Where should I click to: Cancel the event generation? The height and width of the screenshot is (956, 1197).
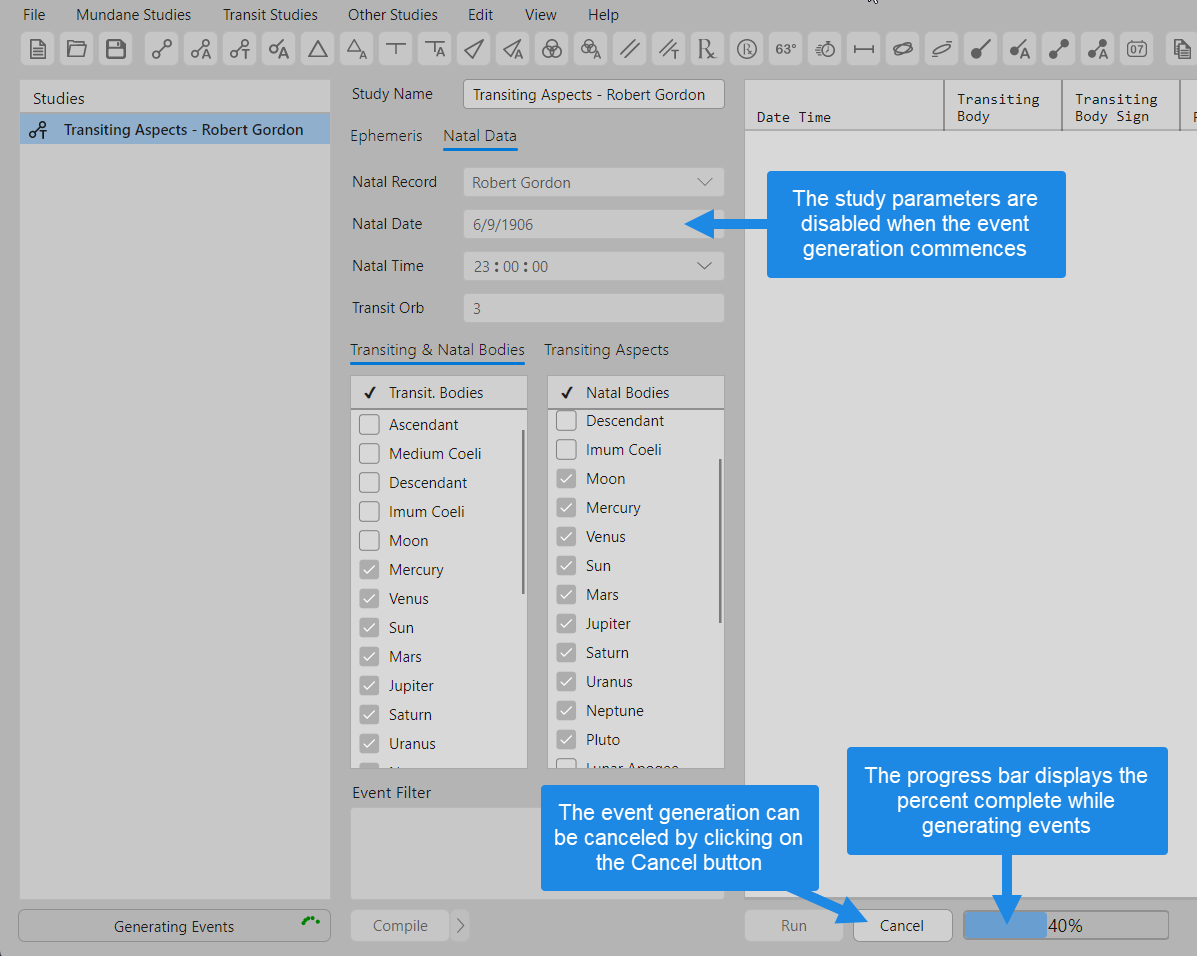(x=901, y=926)
